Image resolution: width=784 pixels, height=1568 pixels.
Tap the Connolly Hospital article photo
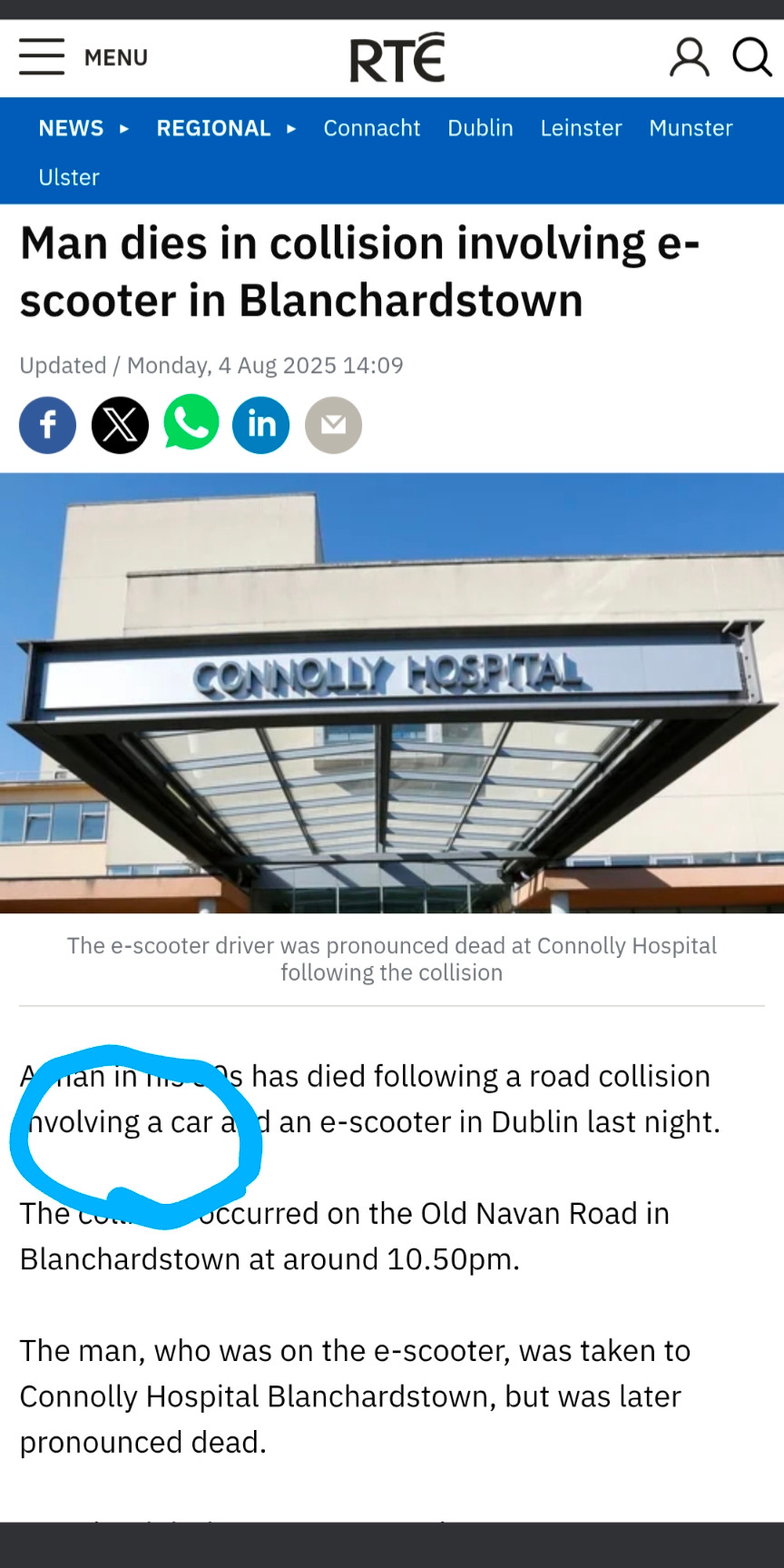coord(392,693)
